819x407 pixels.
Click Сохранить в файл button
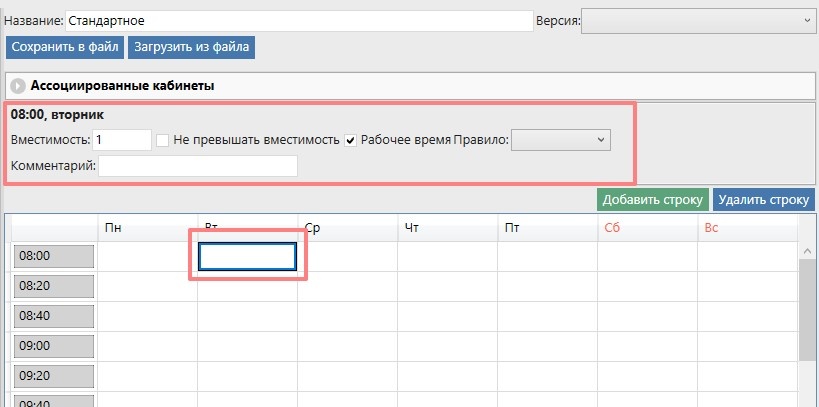pos(65,46)
